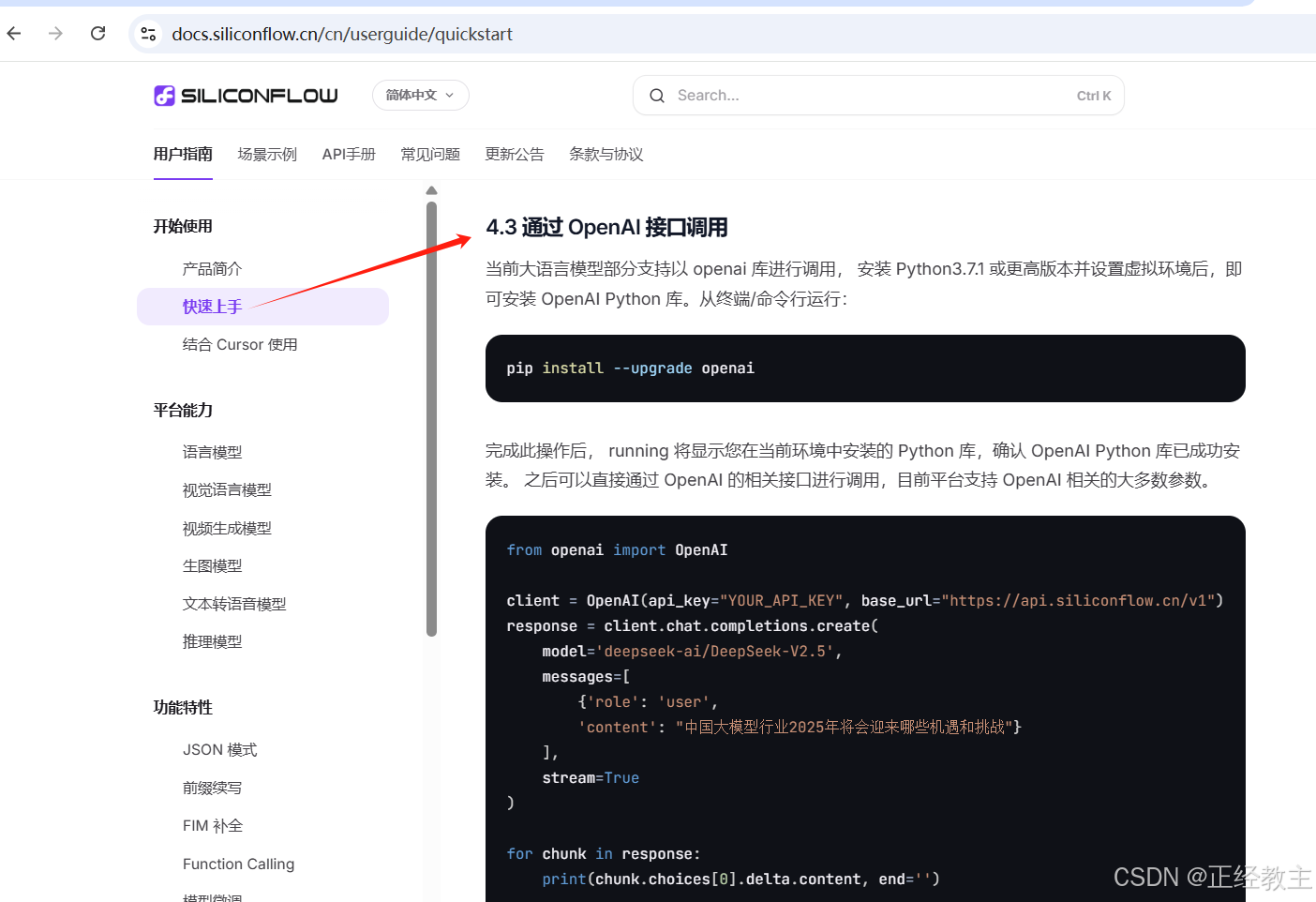
Task: Open 文本转语音模型 in the sidebar
Action: pos(234,605)
